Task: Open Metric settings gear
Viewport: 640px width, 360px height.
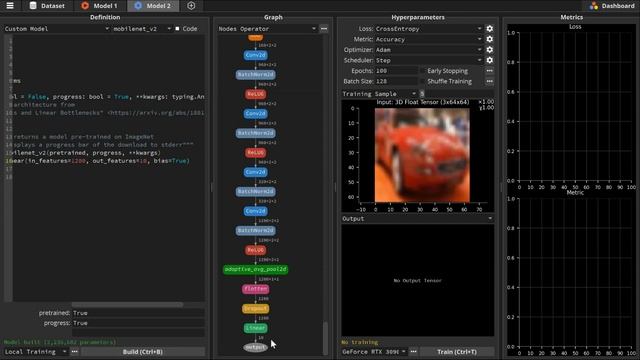Action: pos(489,39)
